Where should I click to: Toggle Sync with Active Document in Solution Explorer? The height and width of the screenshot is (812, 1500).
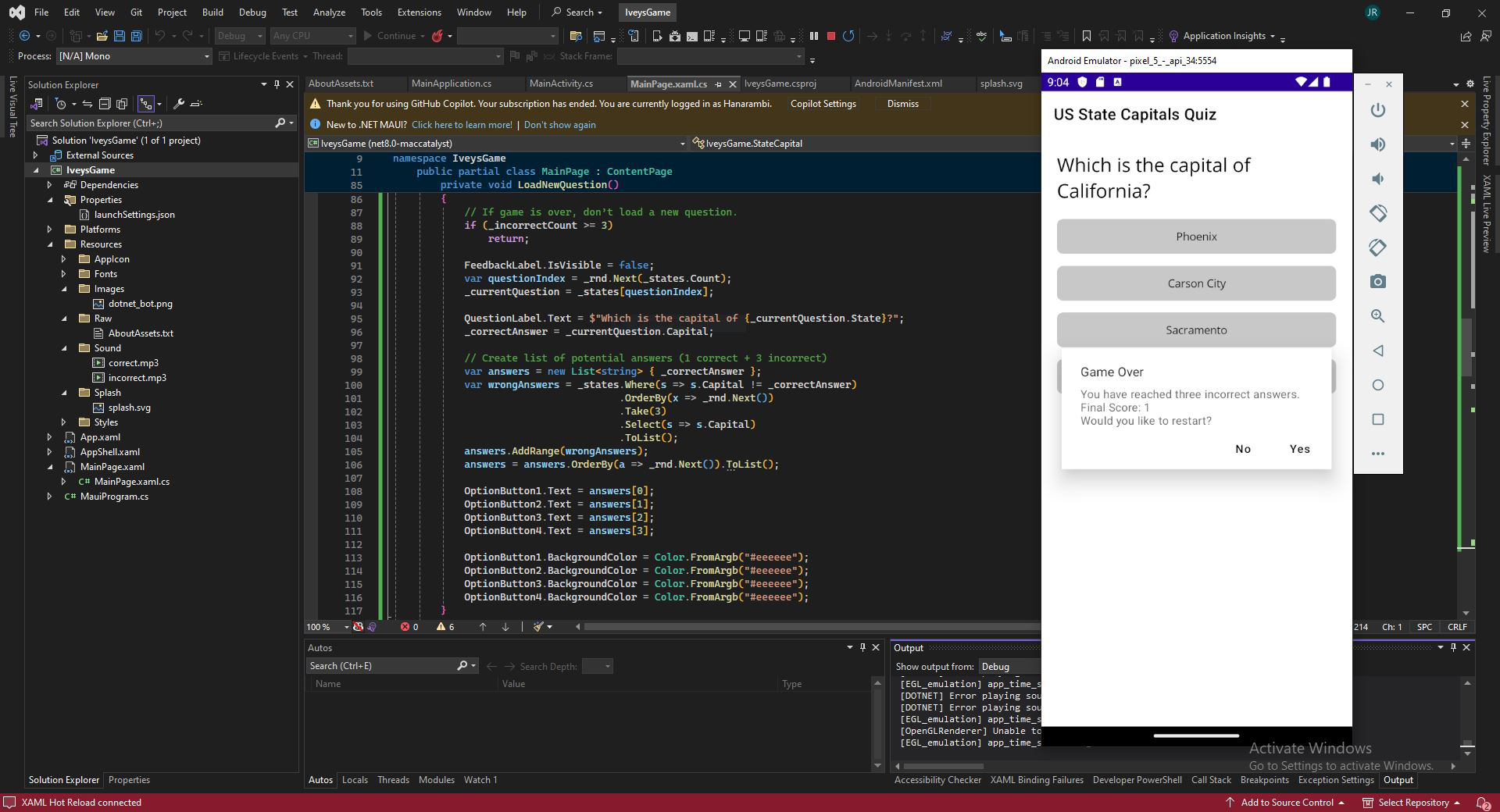pos(87,104)
